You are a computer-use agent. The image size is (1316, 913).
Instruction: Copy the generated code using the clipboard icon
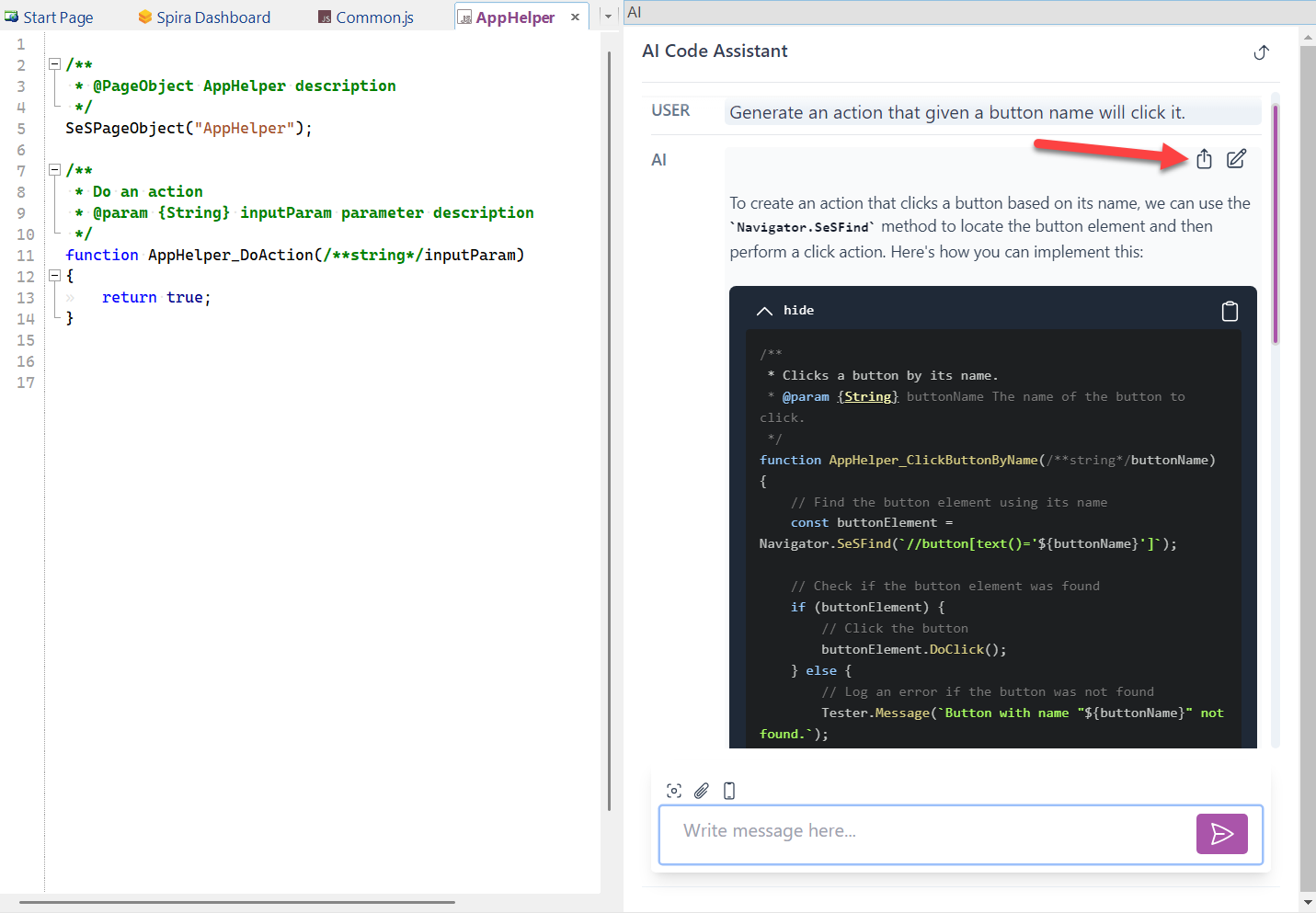[x=1230, y=311]
